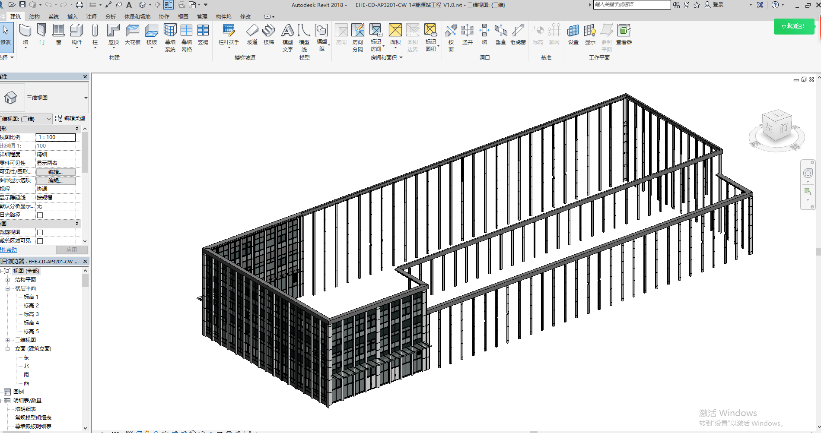Select the Ceiling tool icon
821x433 pixels.
point(132,34)
